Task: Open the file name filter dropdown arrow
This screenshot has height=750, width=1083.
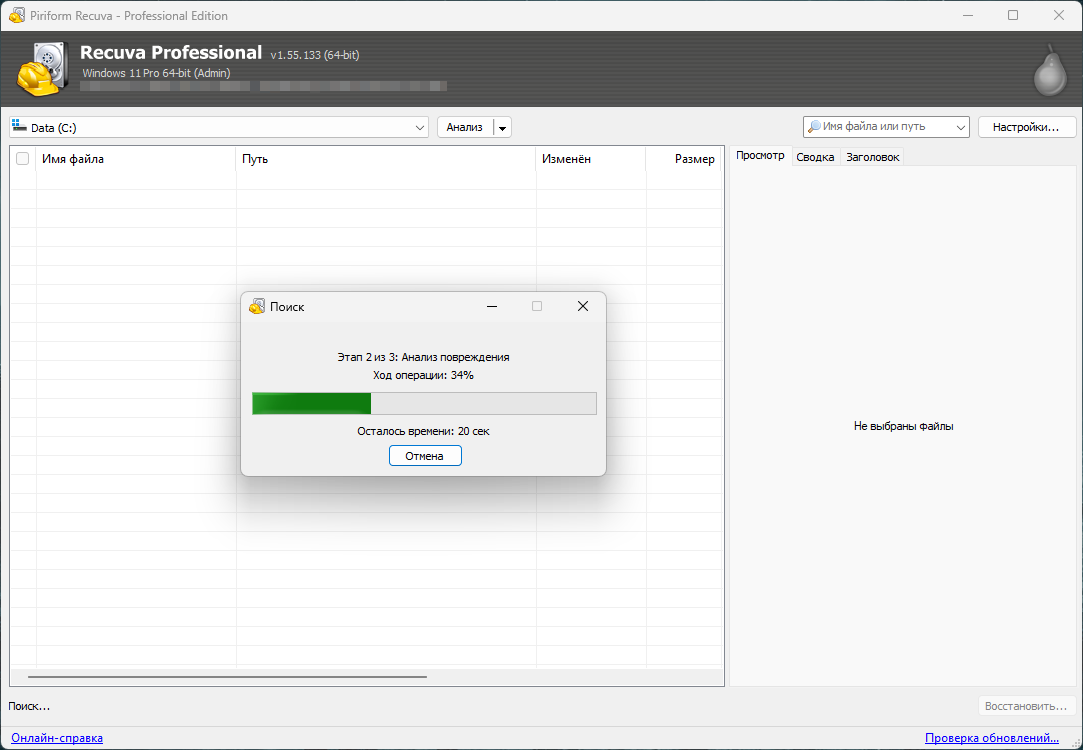Action: [960, 127]
